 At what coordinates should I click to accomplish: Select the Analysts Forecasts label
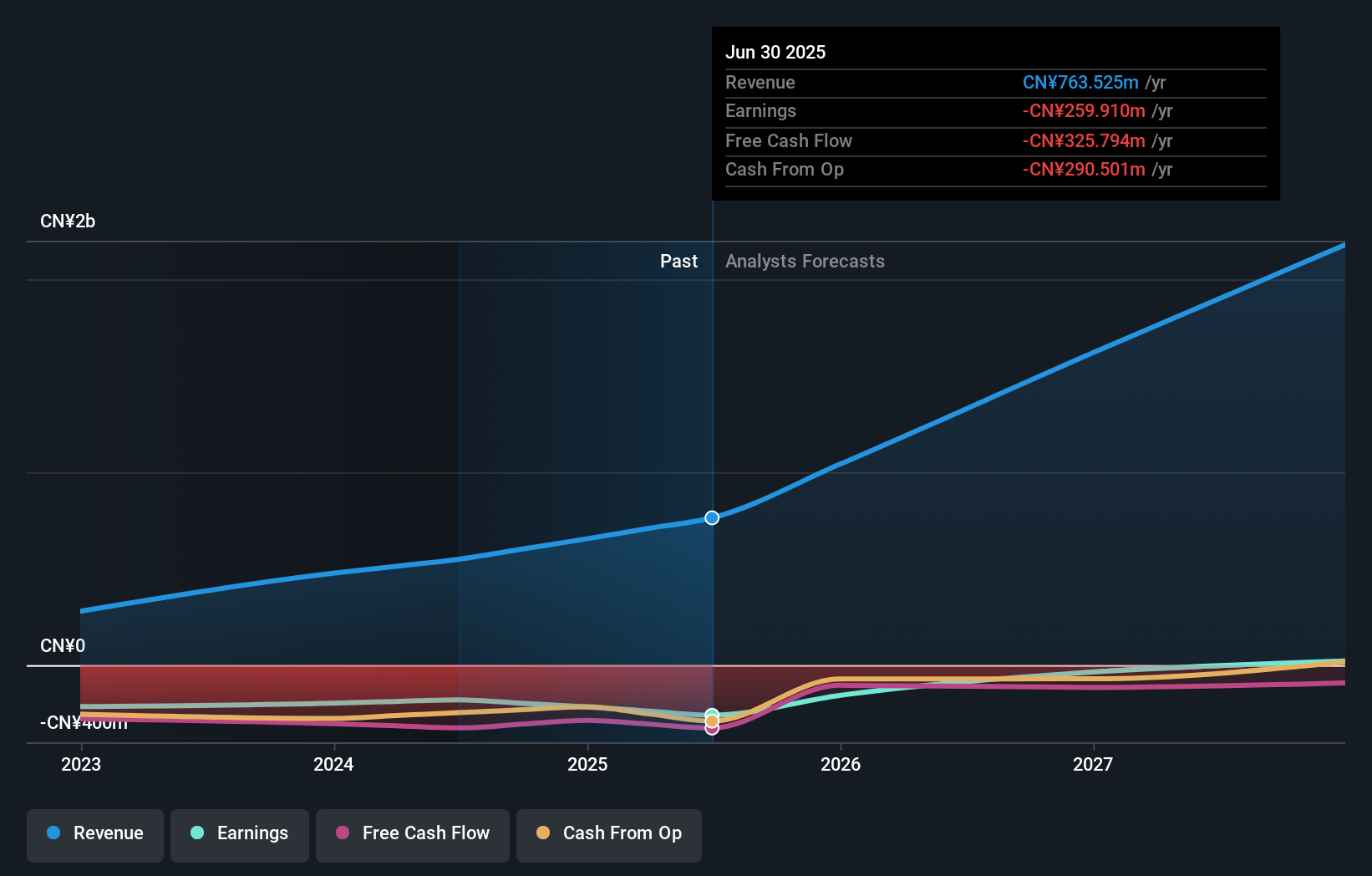pyautogui.click(x=804, y=261)
